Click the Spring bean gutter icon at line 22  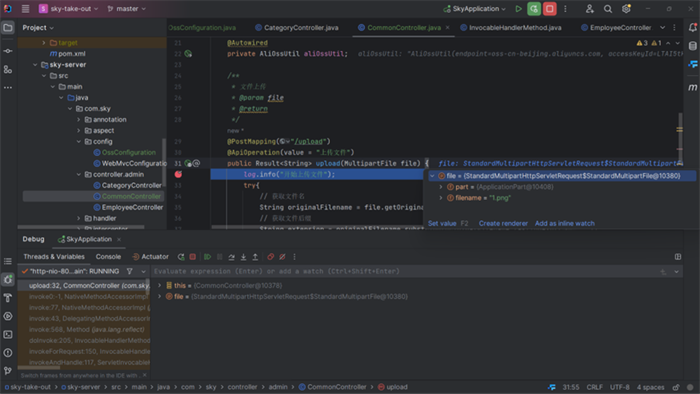(x=188, y=54)
